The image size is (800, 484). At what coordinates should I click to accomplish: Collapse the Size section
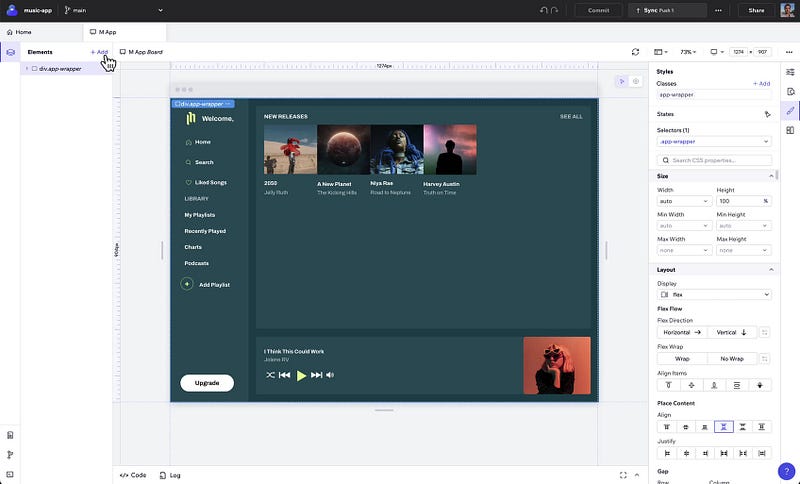click(x=771, y=176)
